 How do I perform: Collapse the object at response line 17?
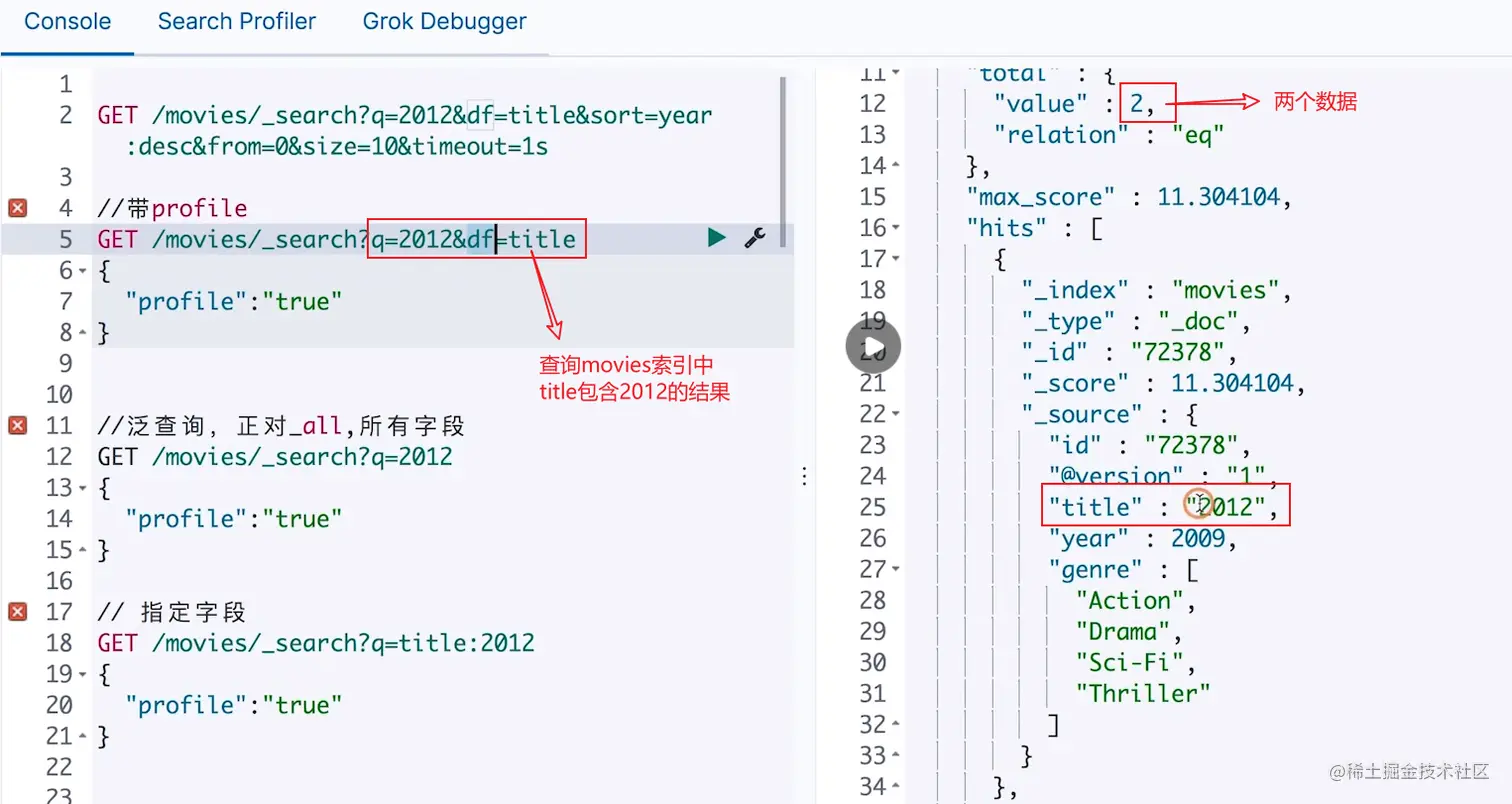pyautogui.click(x=895, y=259)
